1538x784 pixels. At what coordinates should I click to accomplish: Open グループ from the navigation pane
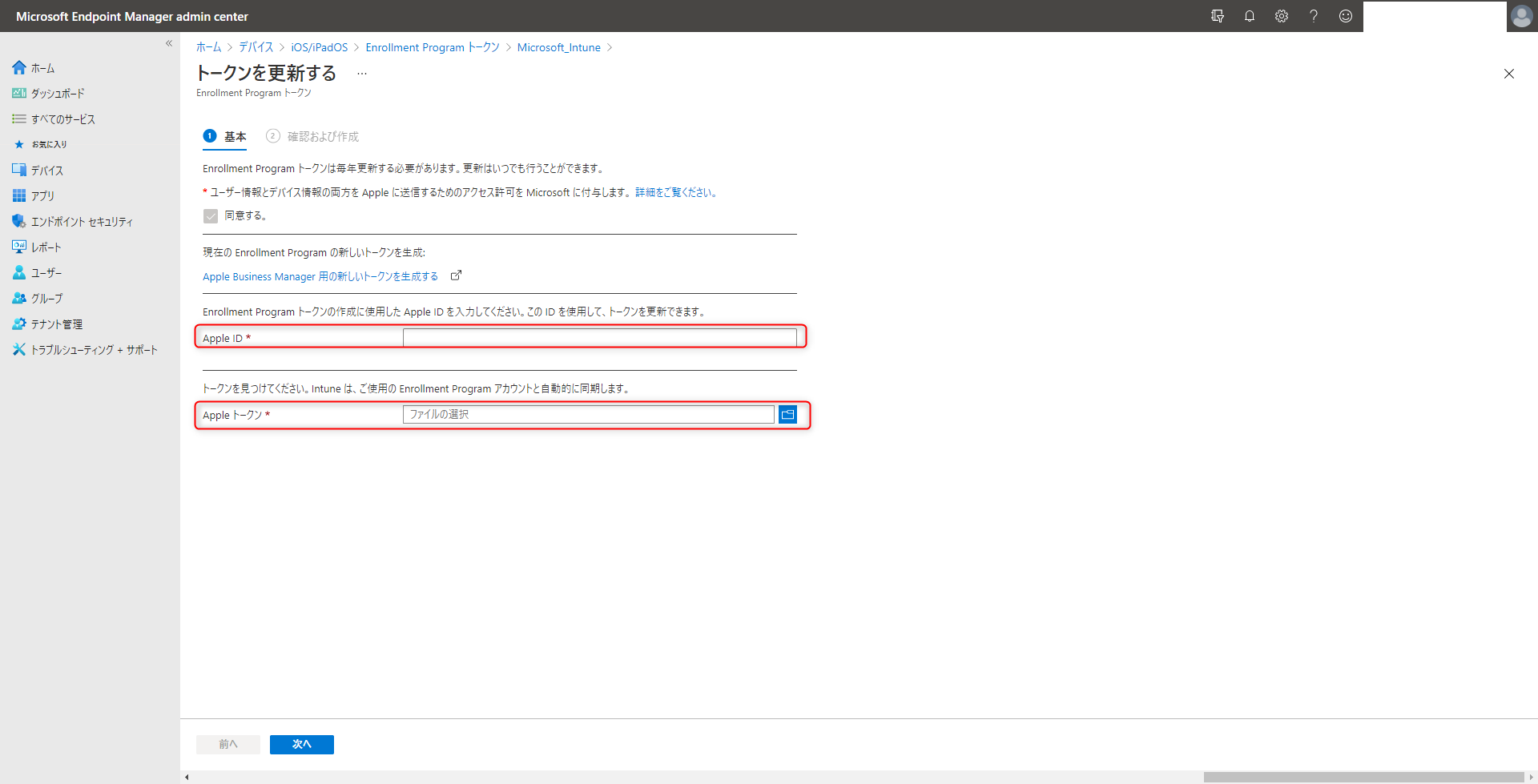tap(48, 298)
